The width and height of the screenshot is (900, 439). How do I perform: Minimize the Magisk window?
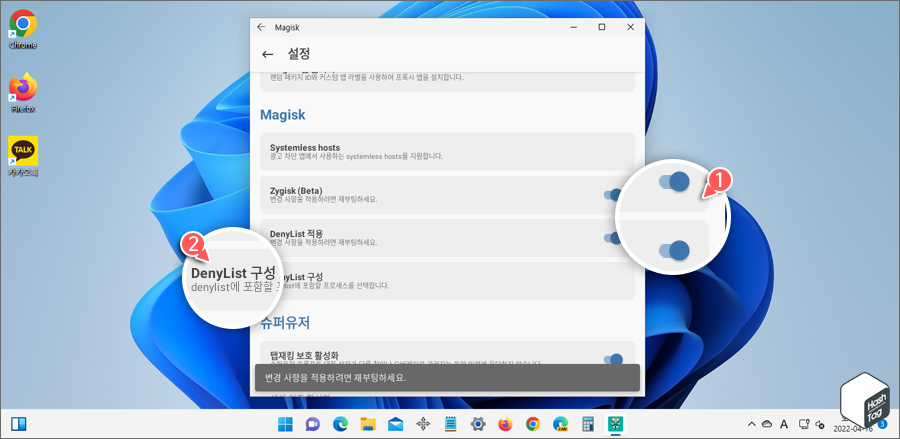pyautogui.click(x=573, y=27)
